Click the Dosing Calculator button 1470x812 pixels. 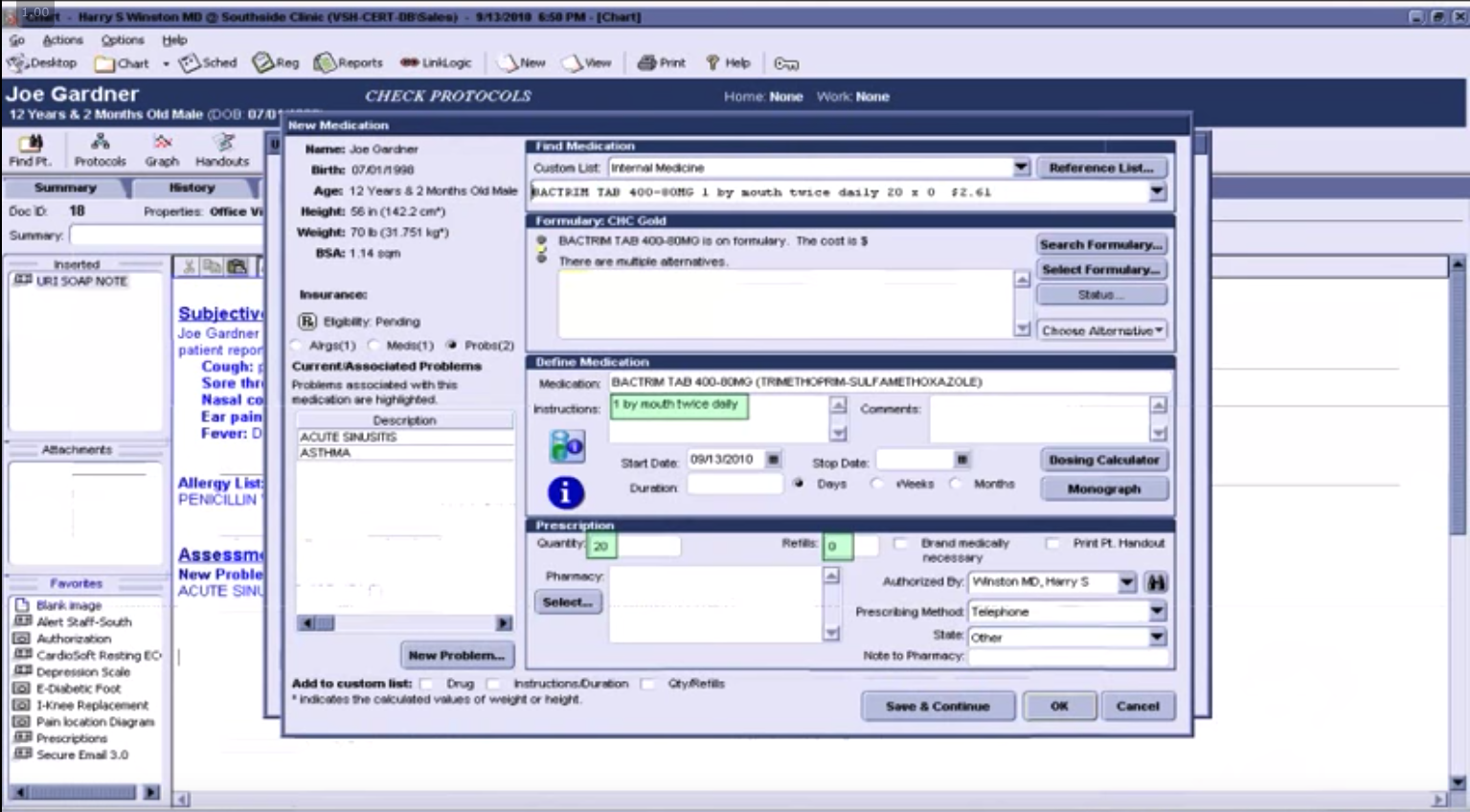1102,459
